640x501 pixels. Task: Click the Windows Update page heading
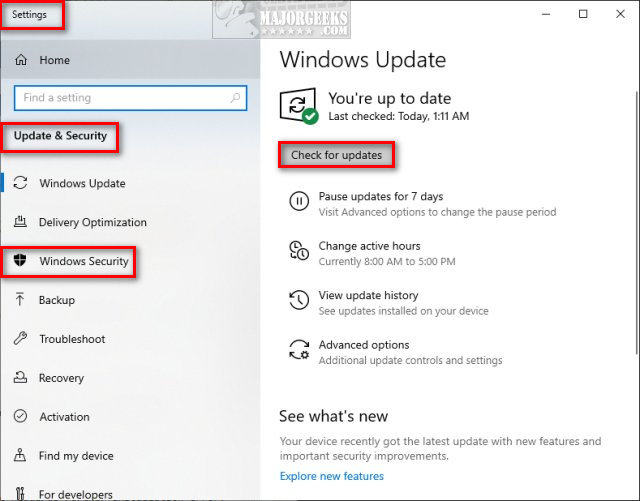pyautogui.click(x=362, y=60)
